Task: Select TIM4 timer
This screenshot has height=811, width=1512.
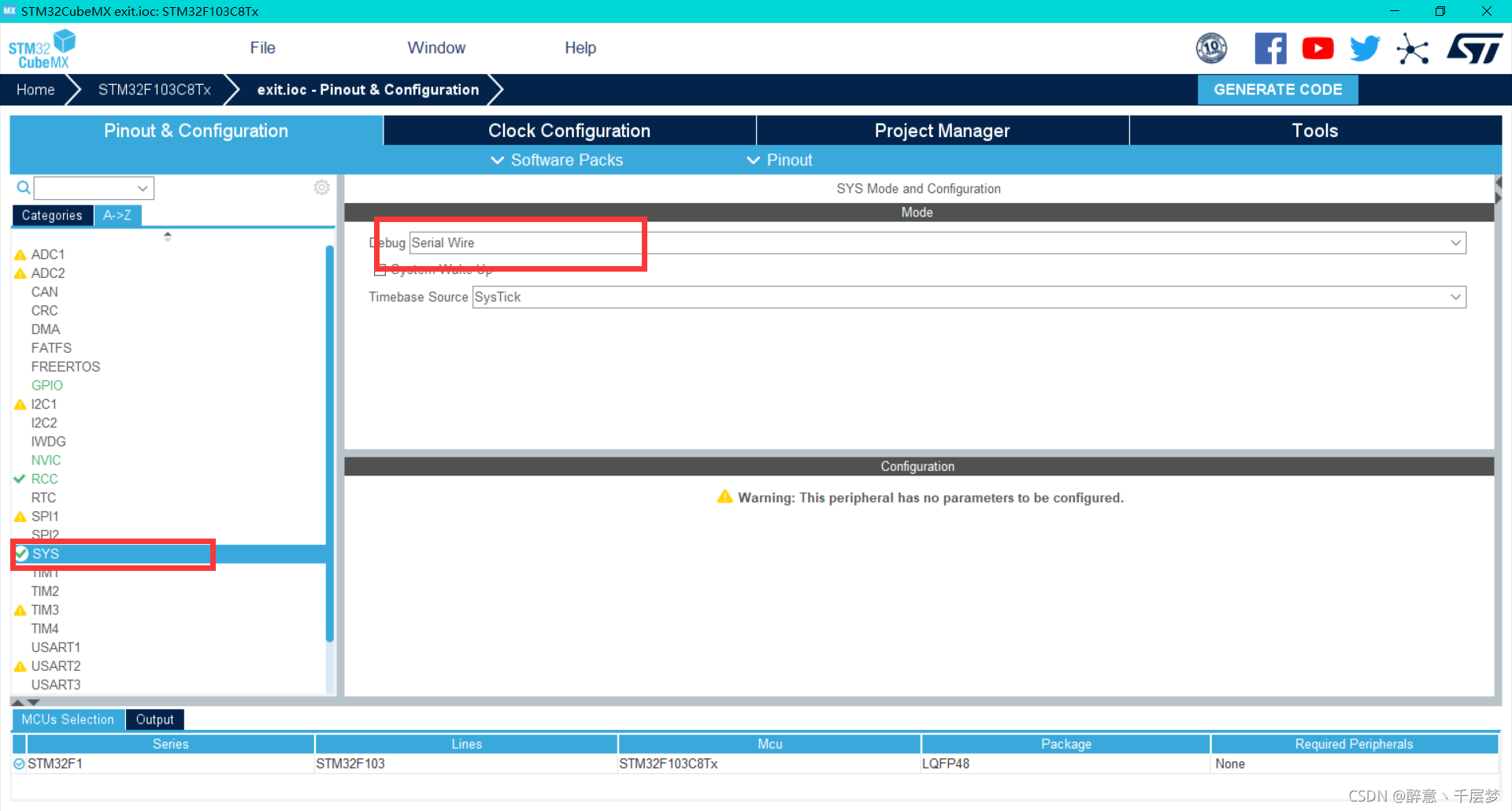Action: tap(45, 629)
